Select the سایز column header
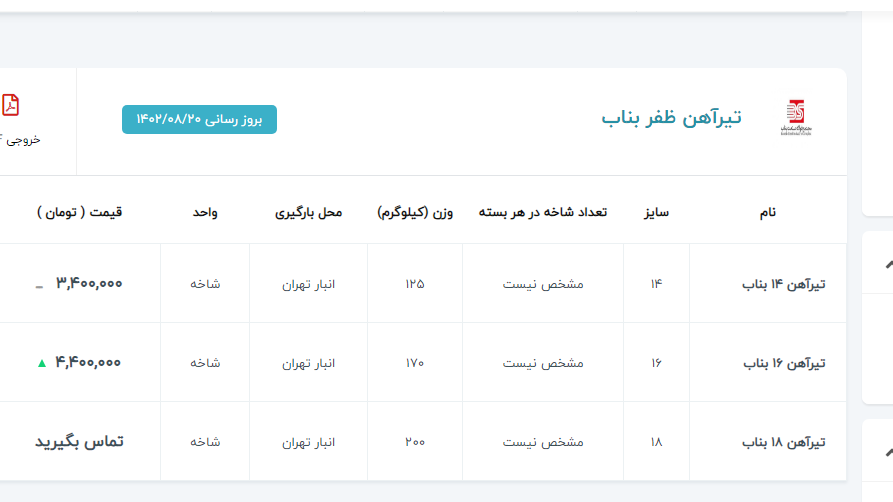893x502 pixels. pyautogui.click(x=656, y=212)
